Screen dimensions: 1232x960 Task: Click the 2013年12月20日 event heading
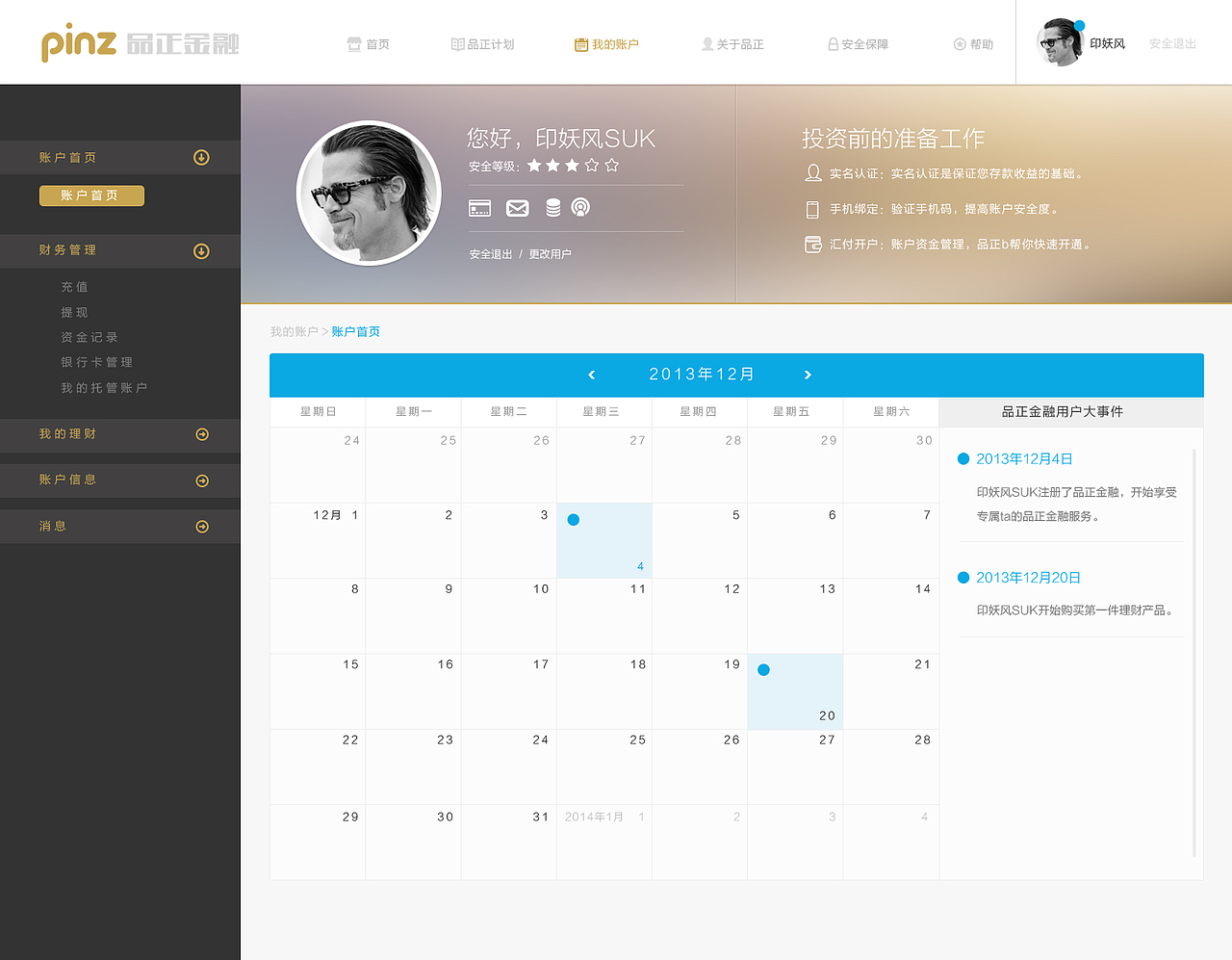coord(1028,578)
